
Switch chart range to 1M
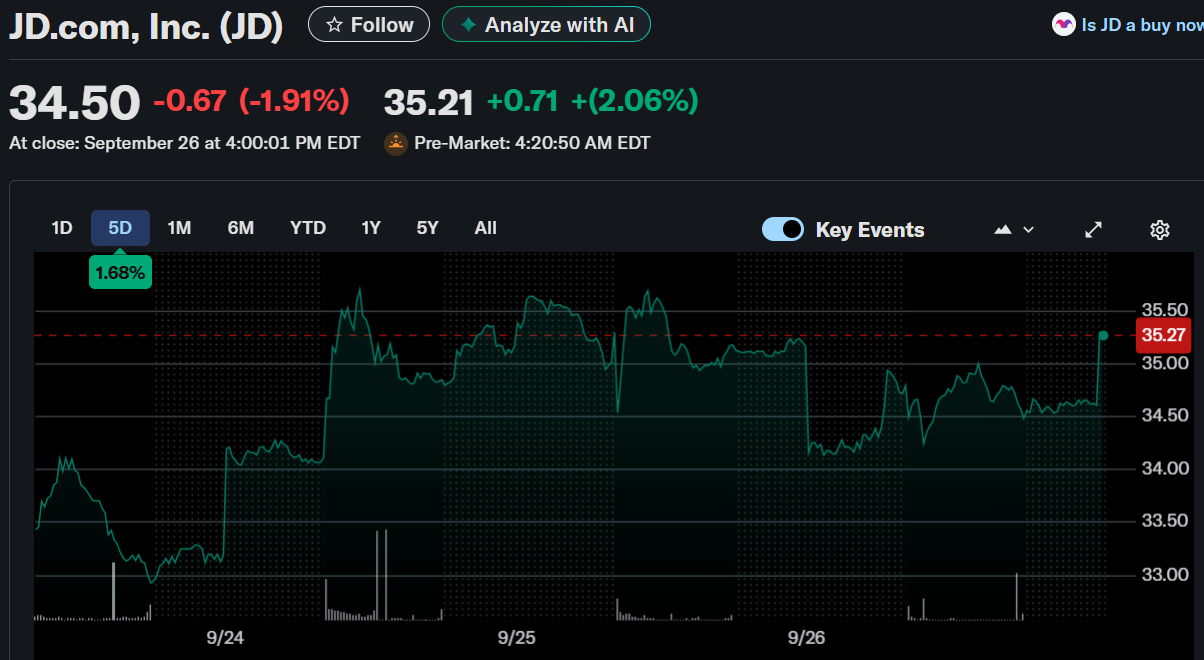tap(179, 228)
